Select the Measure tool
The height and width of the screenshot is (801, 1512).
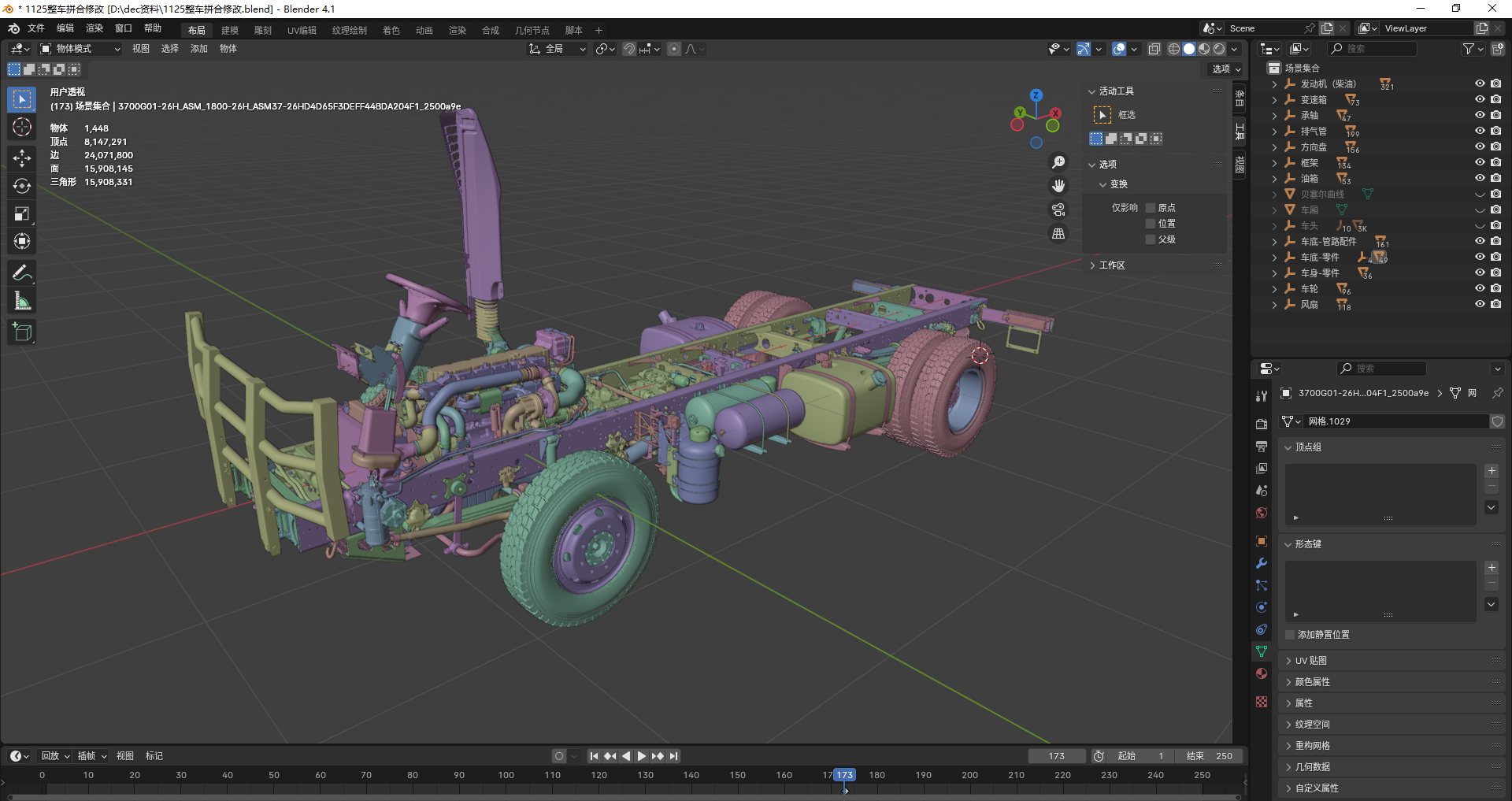coord(22,301)
